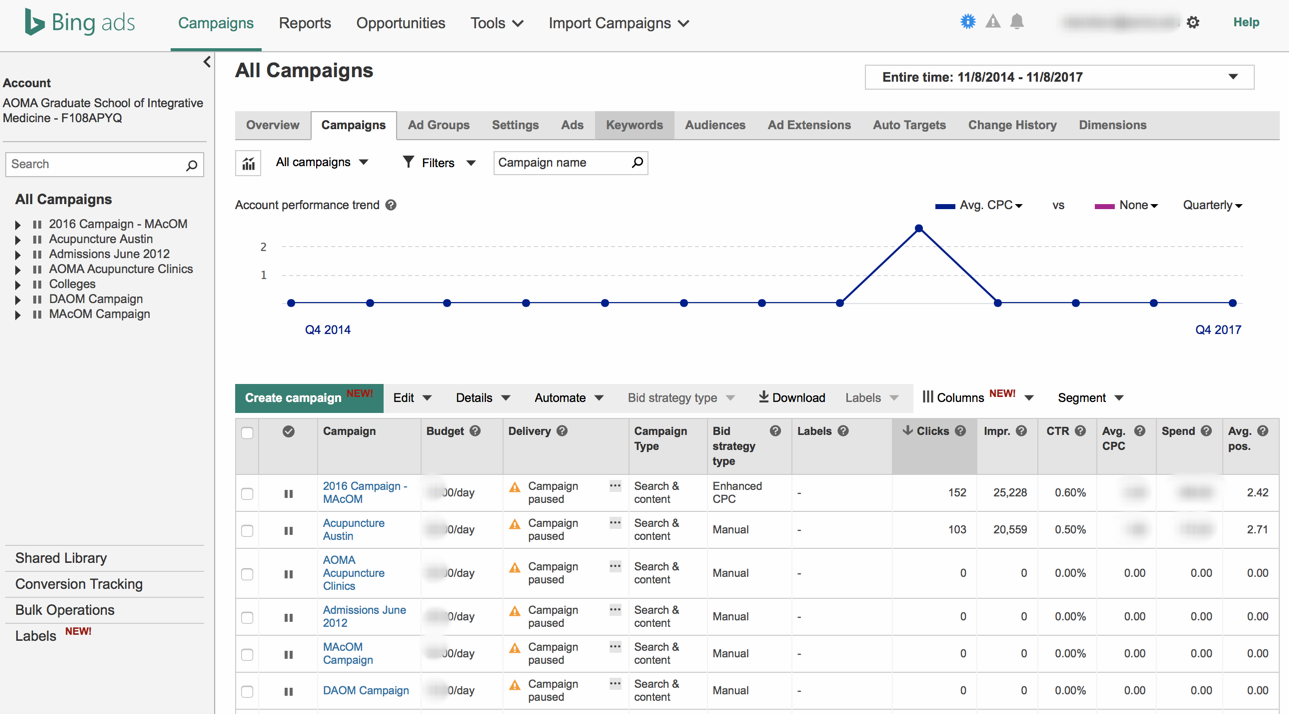Screen dimensions: 1289x714
Task: Open the Automate dropdown menu
Action: point(569,398)
